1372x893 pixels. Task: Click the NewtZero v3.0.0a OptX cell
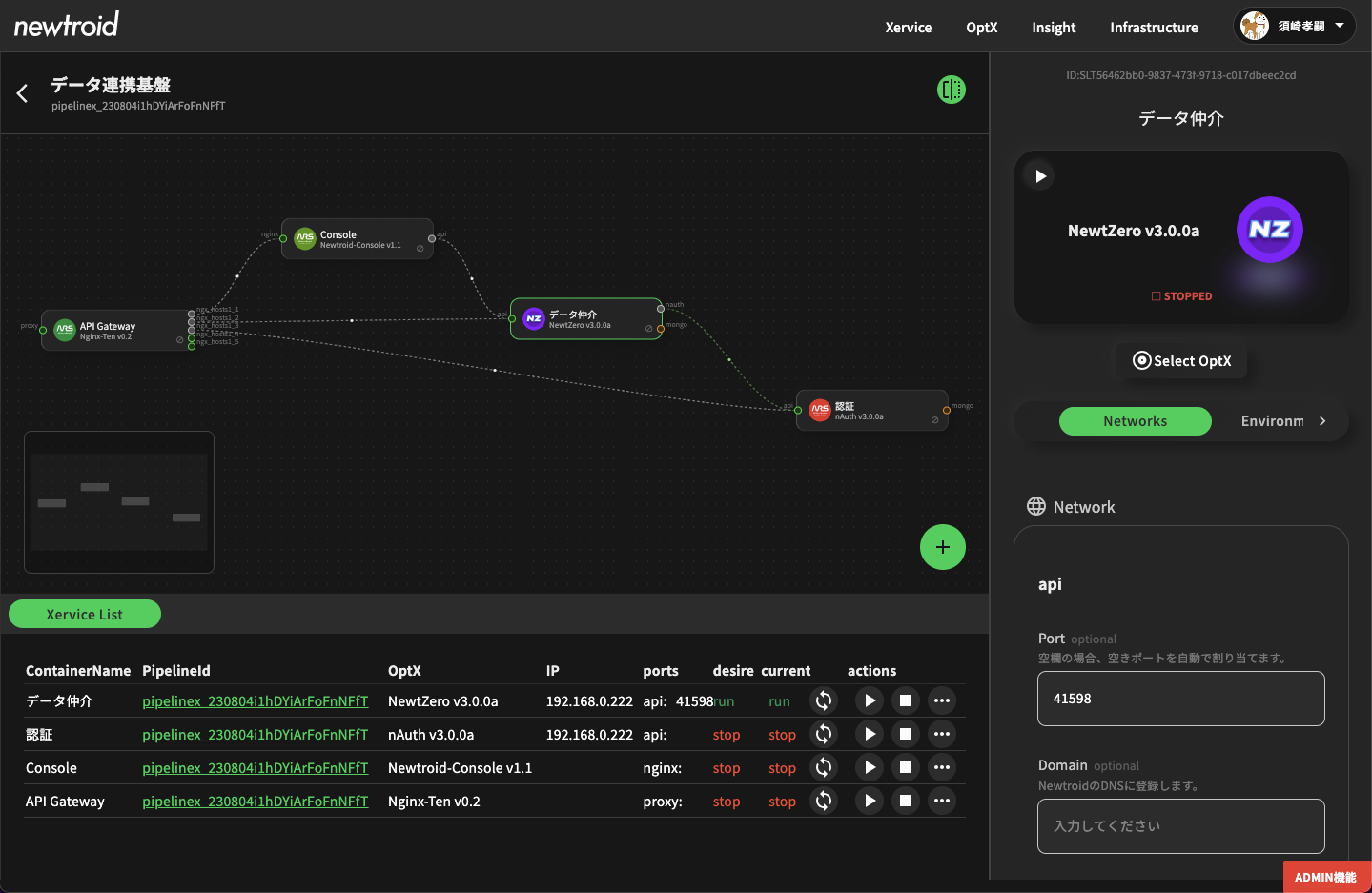point(442,701)
